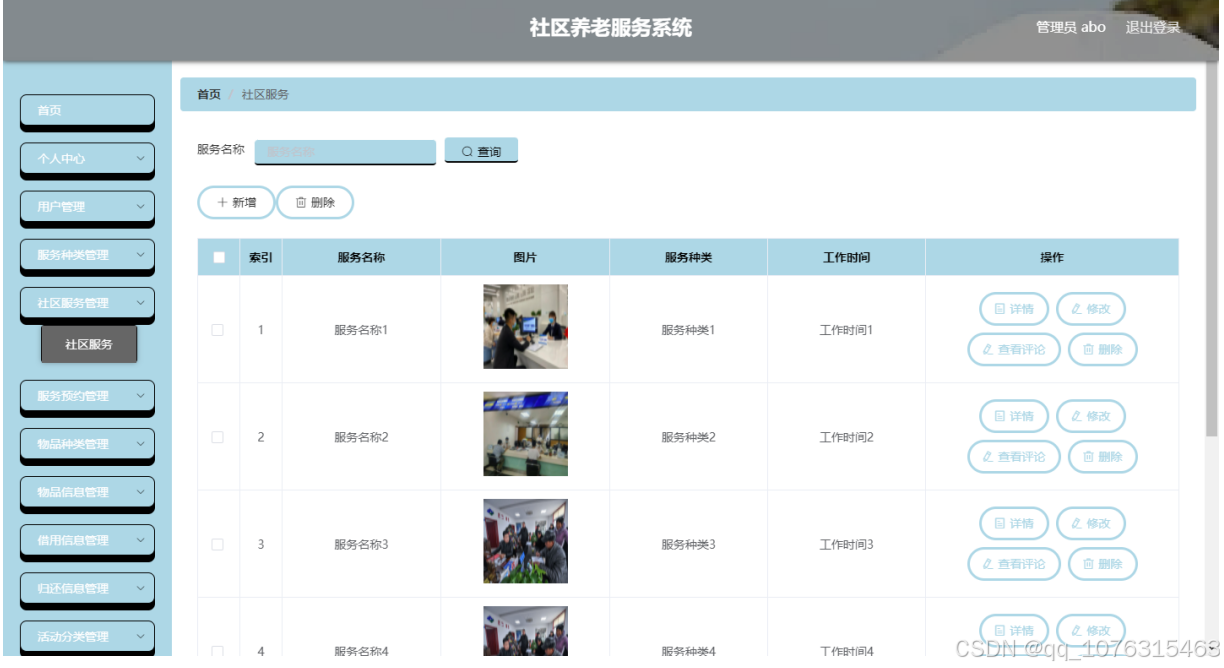
Task: Click the plus icon on 新增 button
Action: tap(222, 202)
